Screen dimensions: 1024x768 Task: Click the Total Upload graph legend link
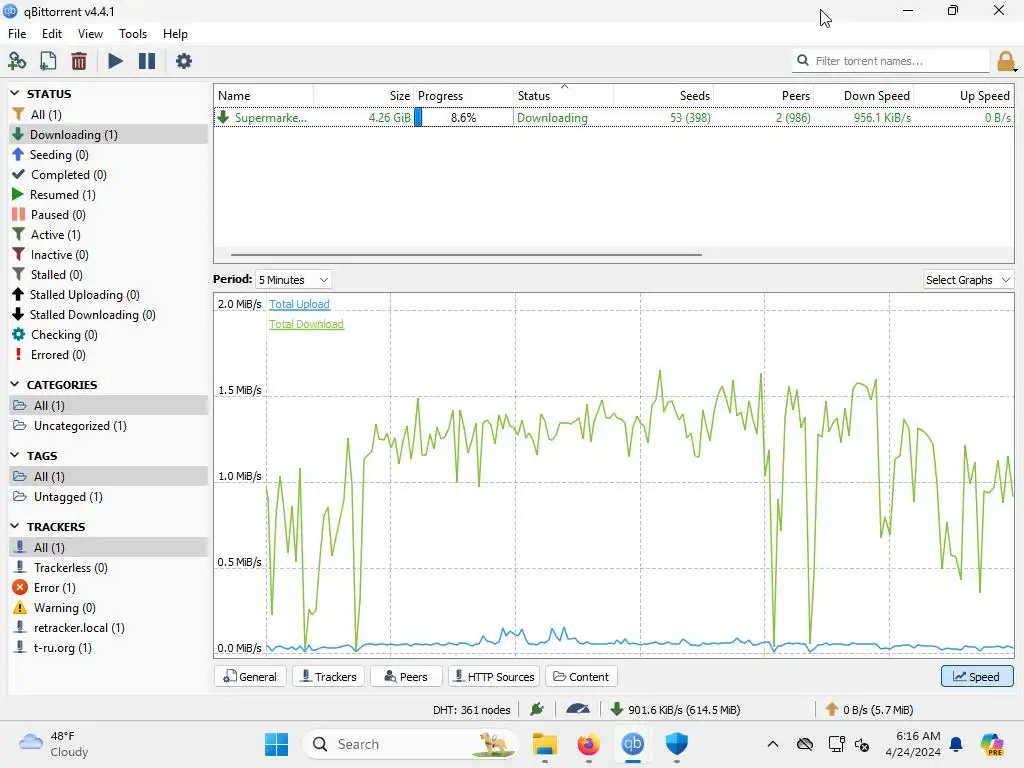click(299, 304)
